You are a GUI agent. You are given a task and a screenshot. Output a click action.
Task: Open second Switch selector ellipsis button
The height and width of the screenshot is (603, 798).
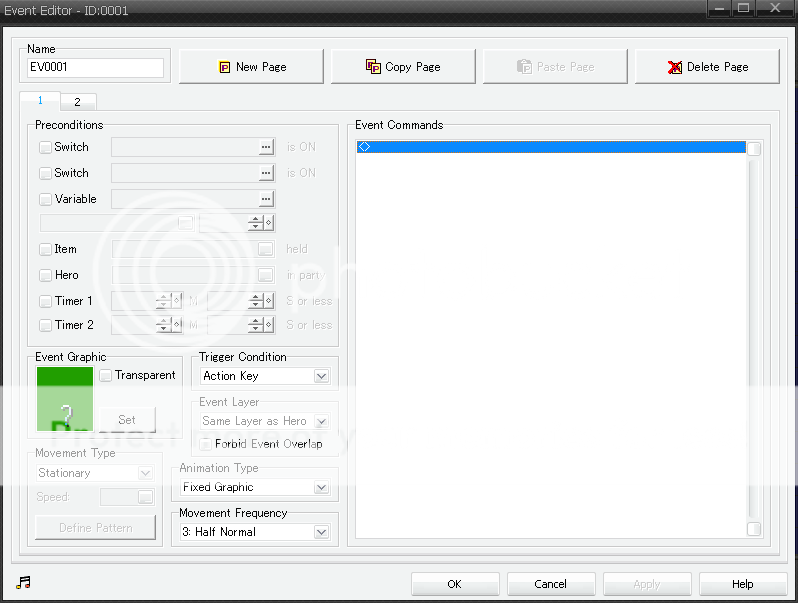pyautogui.click(x=265, y=173)
